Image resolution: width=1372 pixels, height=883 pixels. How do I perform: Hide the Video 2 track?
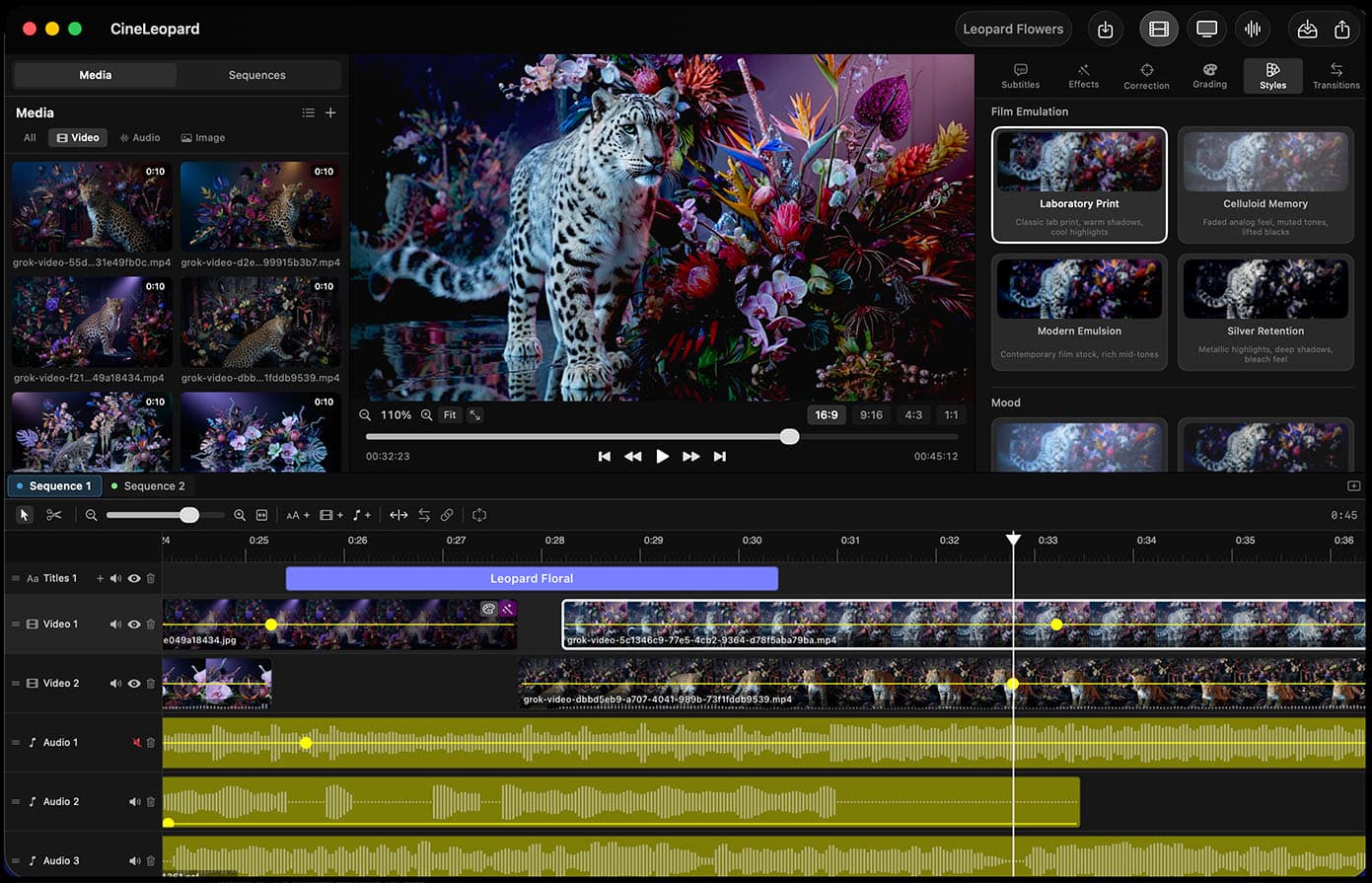pos(135,683)
